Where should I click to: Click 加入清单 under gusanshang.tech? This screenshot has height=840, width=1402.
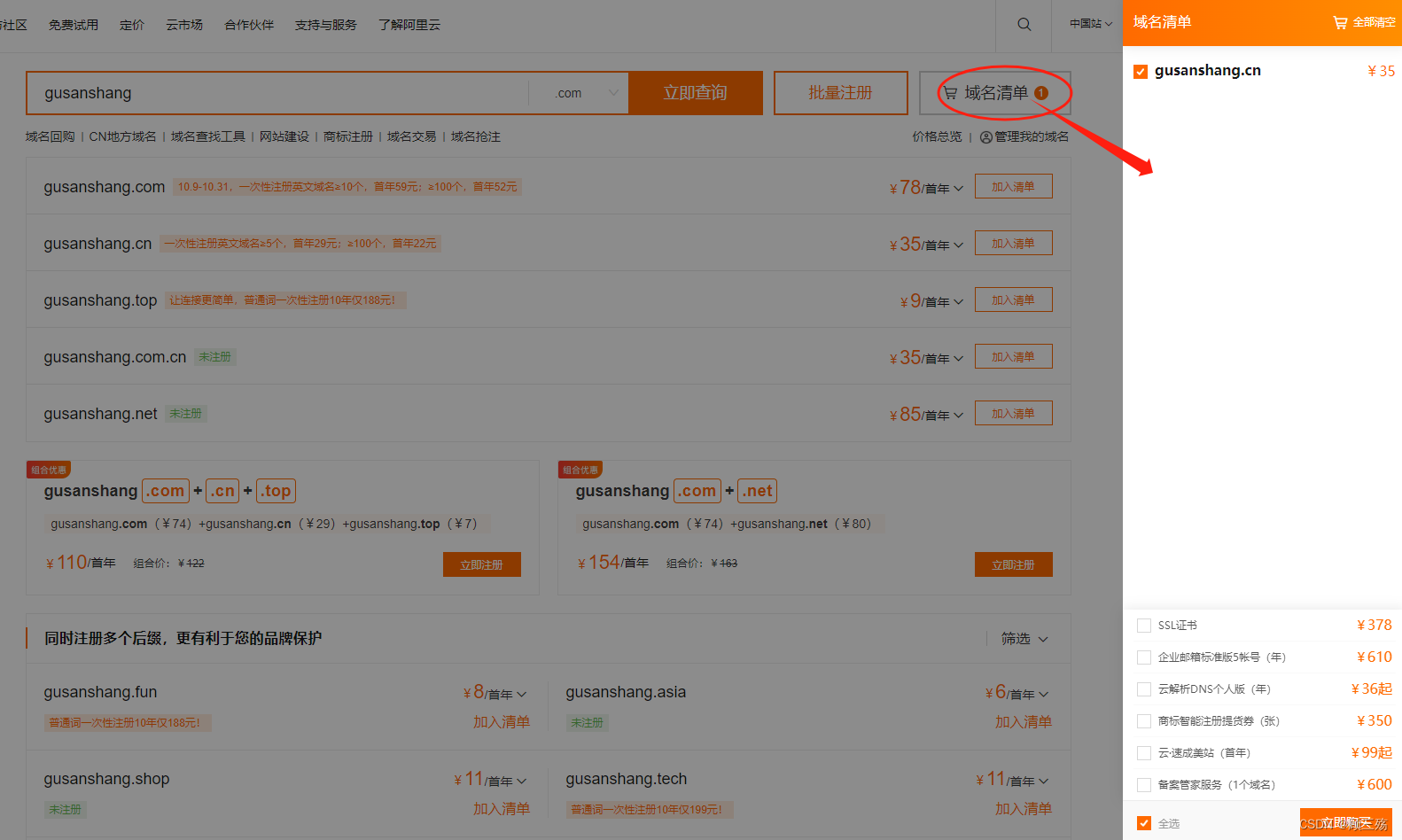(1024, 809)
